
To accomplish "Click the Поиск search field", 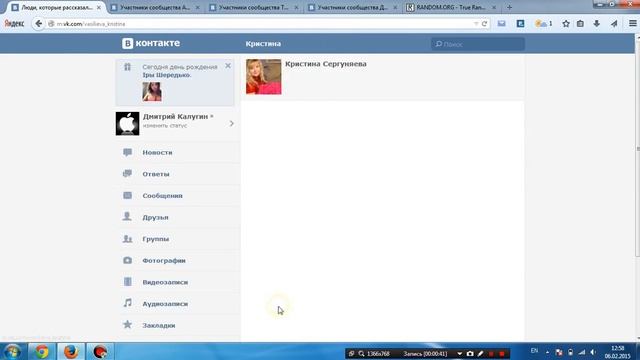I will pos(478,44).
